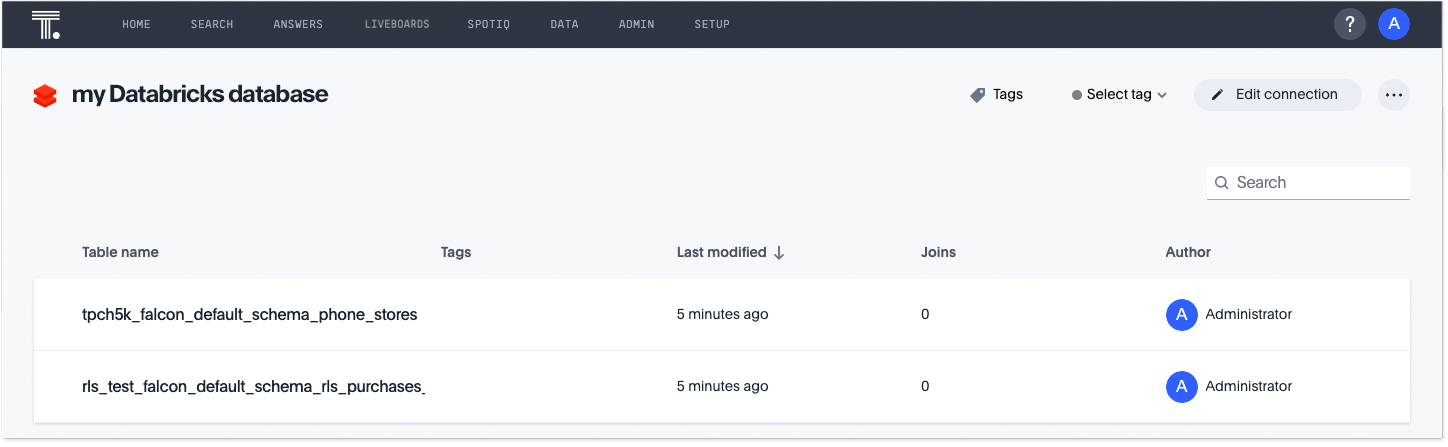The width and height of the screenshot is (1448, 447).
Task: Click the Databricks connection logo icon
Action: [45, 95]
